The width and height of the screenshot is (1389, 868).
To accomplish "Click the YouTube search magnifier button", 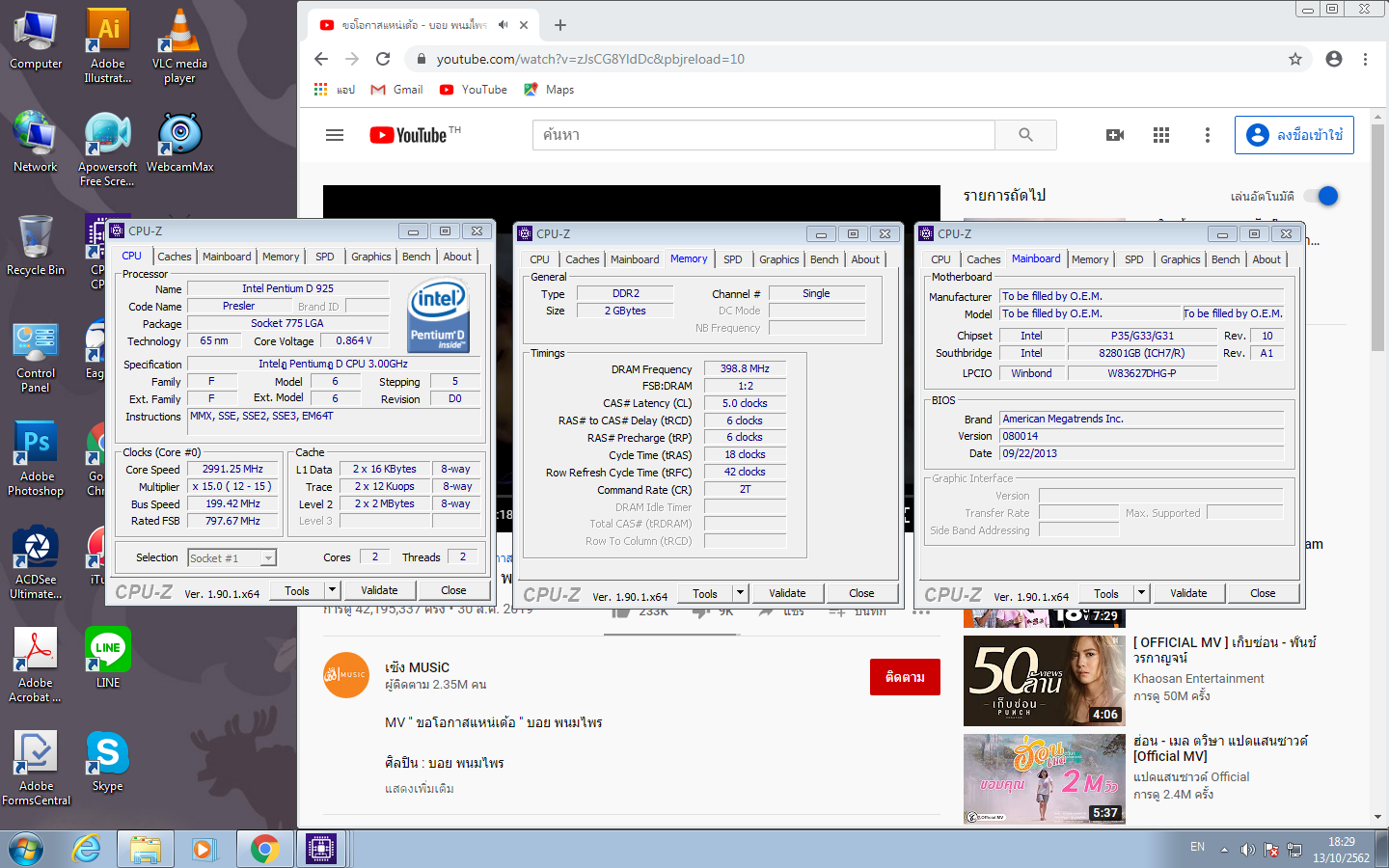I will pyautogui.click(x=1025, y=135).
